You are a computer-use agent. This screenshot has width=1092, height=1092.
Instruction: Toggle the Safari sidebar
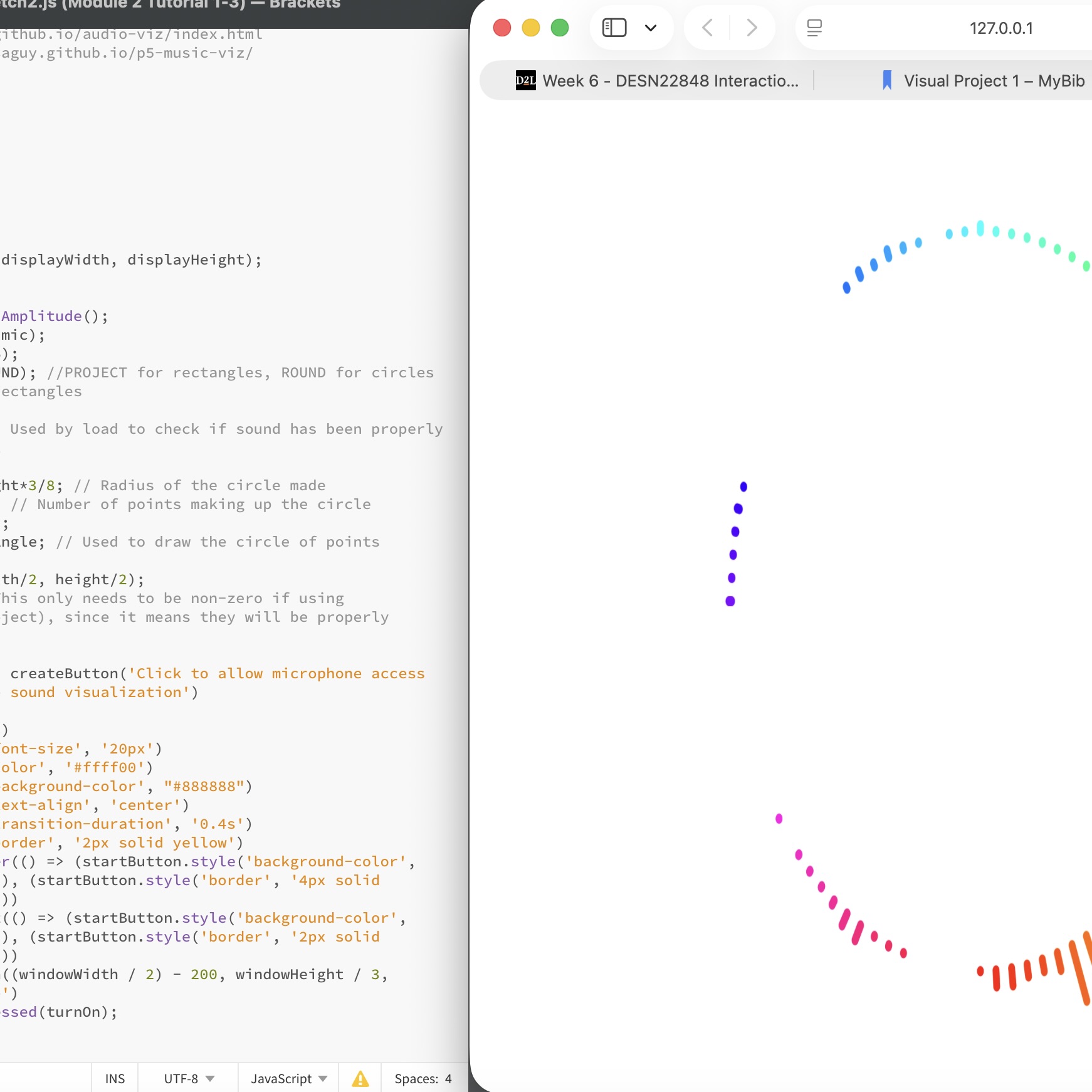pyautogui.click(x=614, y=28)
